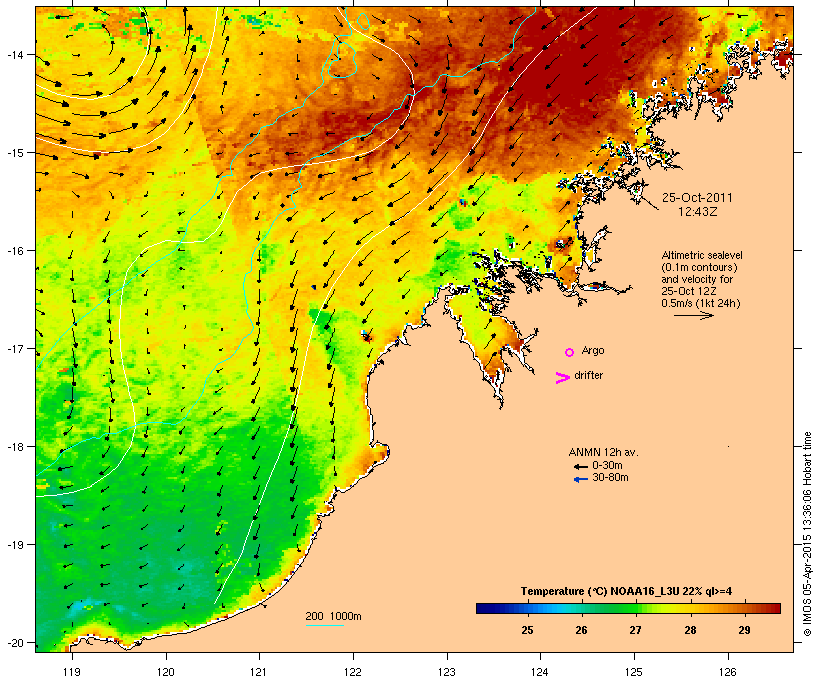Click the longitude axis label 125

point(634,672)
